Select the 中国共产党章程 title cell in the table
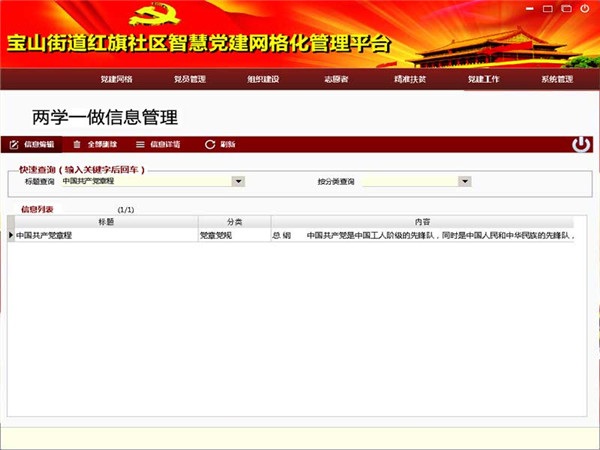The width and height of the screenshot is (600, 450). coord(106,235)
